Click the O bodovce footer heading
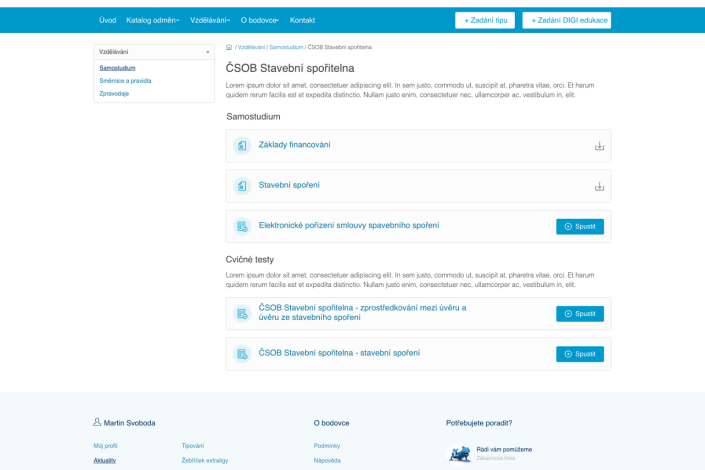Viewport: 705px width, 470px height. [331, 423]
